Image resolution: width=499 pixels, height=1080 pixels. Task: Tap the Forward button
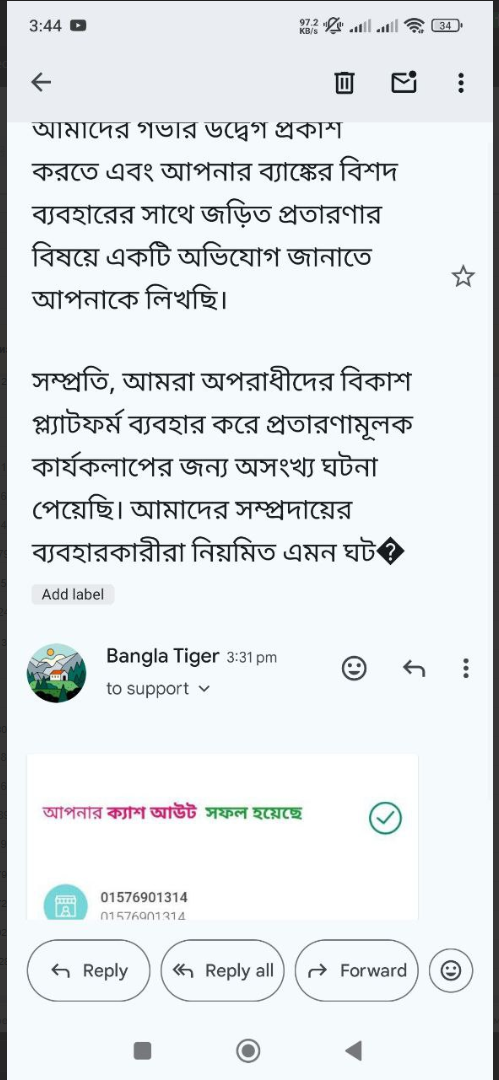pos(356,970)
